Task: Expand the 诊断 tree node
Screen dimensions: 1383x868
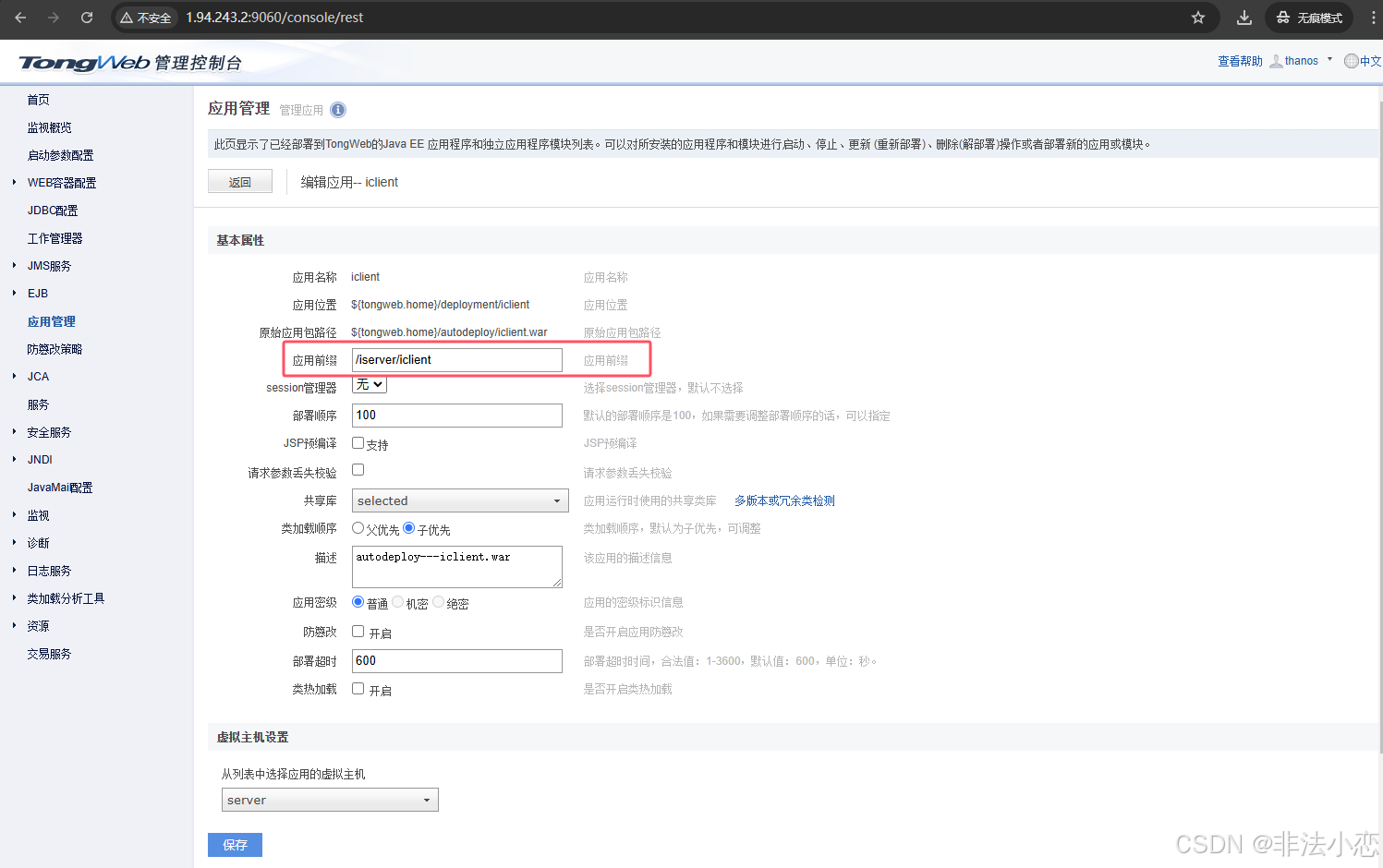Action: pos(15,543)
